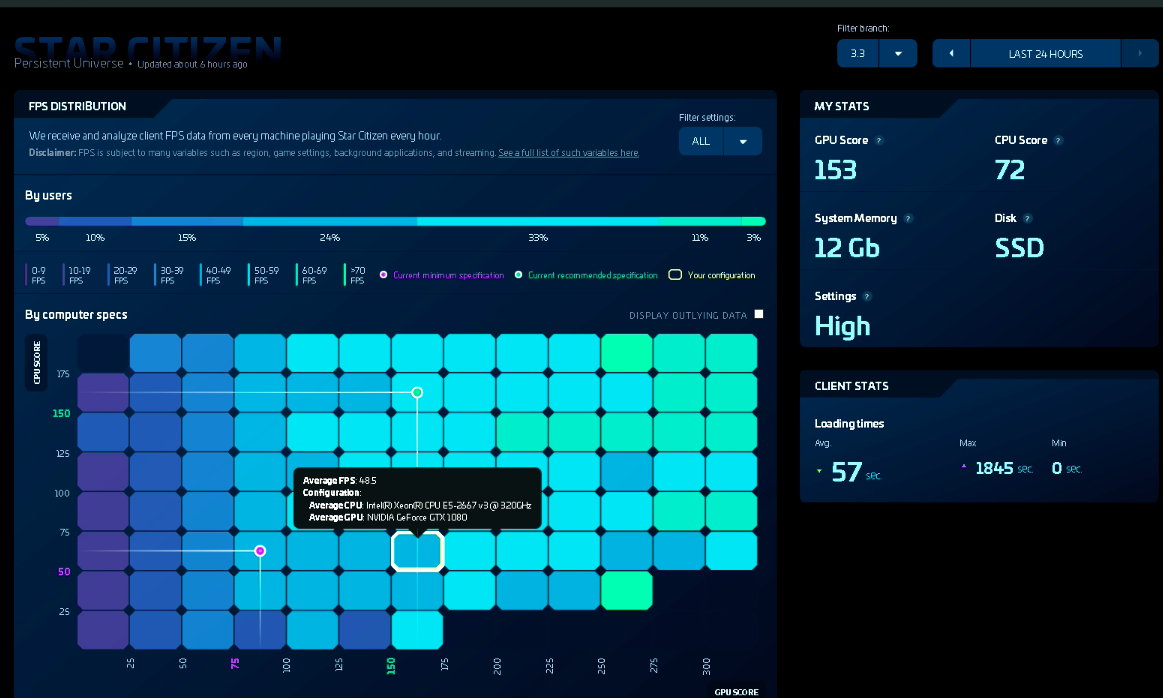Click the Last 24 Hours time range selector

(x=1045, y=54)
